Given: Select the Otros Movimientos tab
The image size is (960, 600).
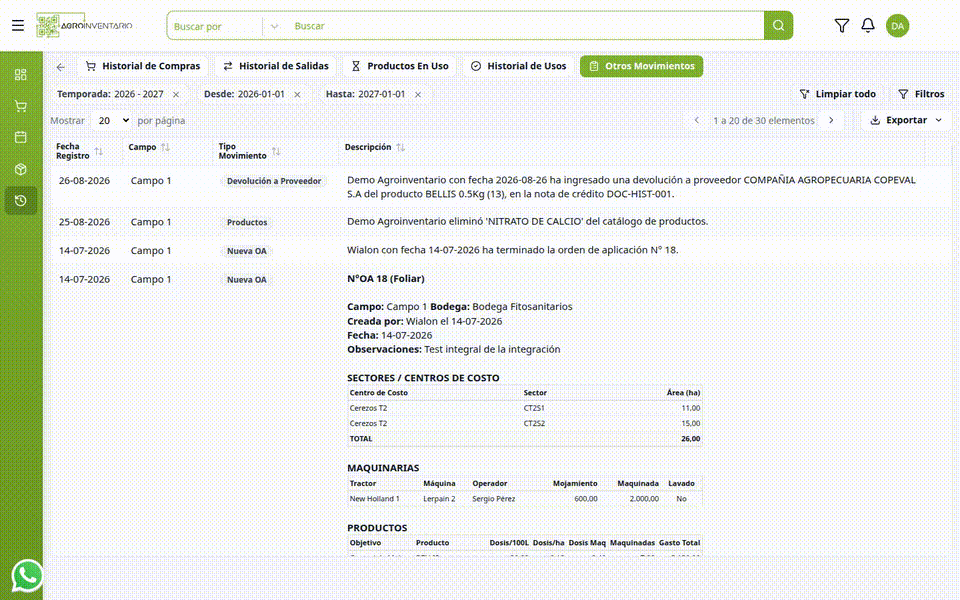Looking at the screenshot, I should click(x=642, y=66).
